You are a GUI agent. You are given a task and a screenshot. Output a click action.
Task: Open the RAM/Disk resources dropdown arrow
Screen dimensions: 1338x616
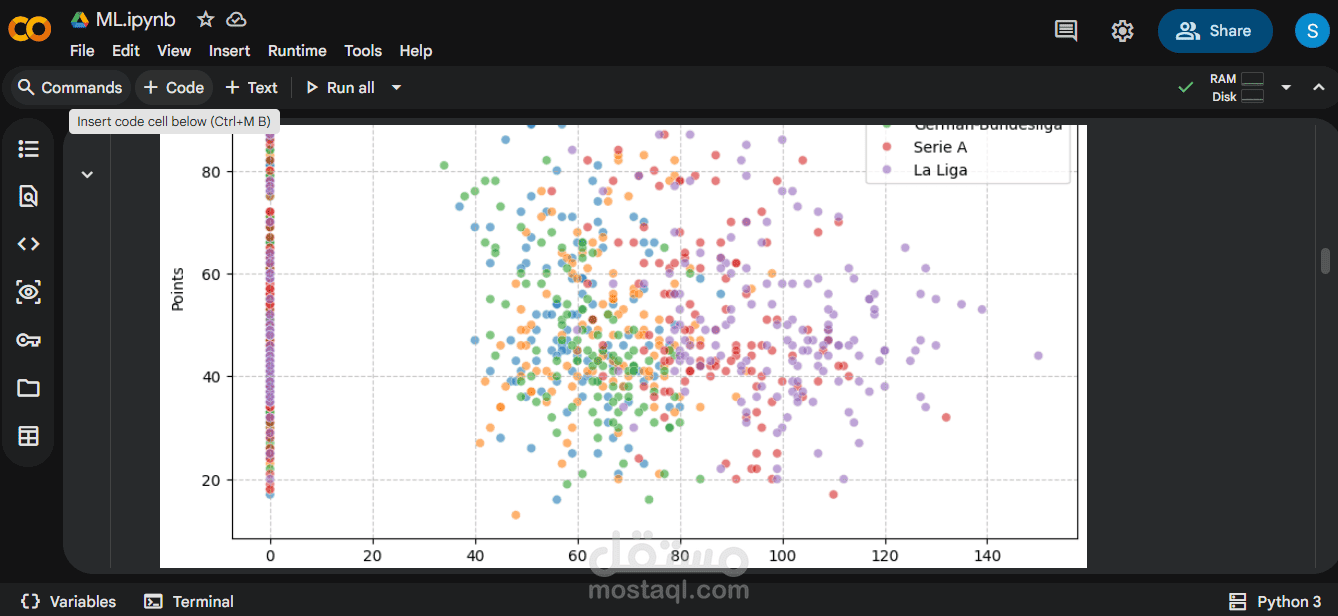pyautogui.click(x=1287, y=88)
